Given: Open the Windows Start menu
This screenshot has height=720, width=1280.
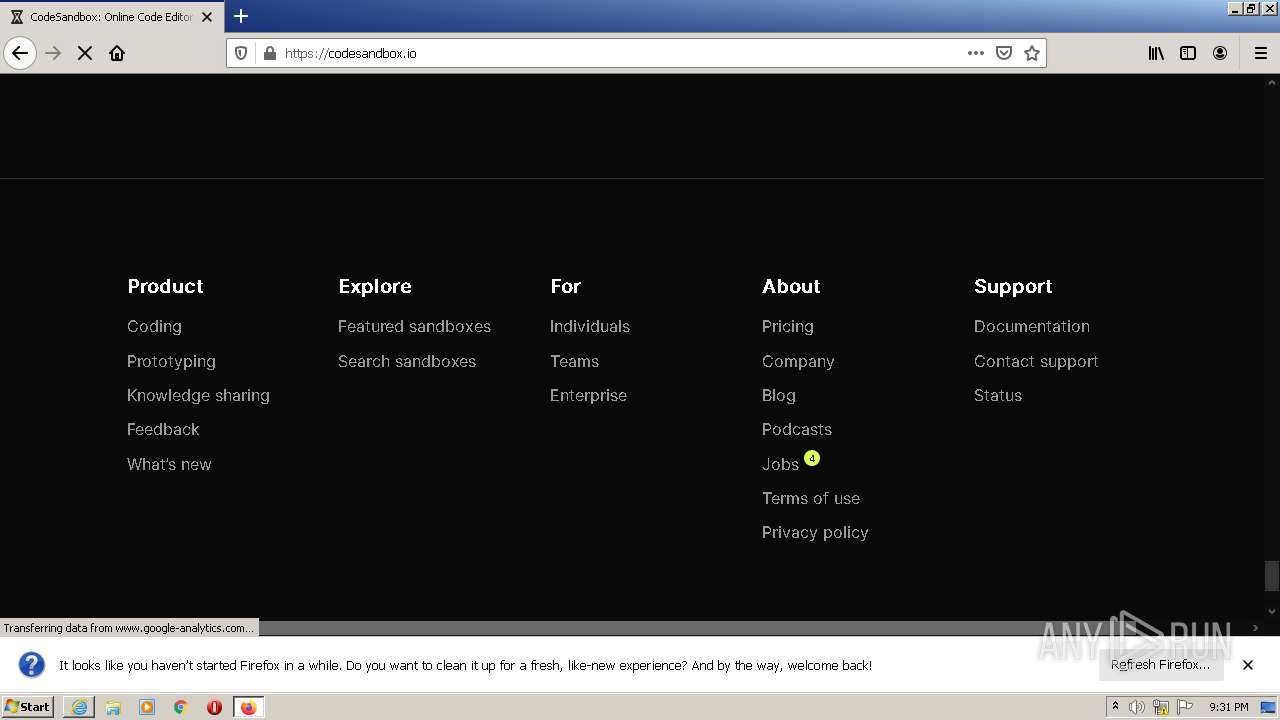Looking at the screenshot, I should [x=28, y=707].
